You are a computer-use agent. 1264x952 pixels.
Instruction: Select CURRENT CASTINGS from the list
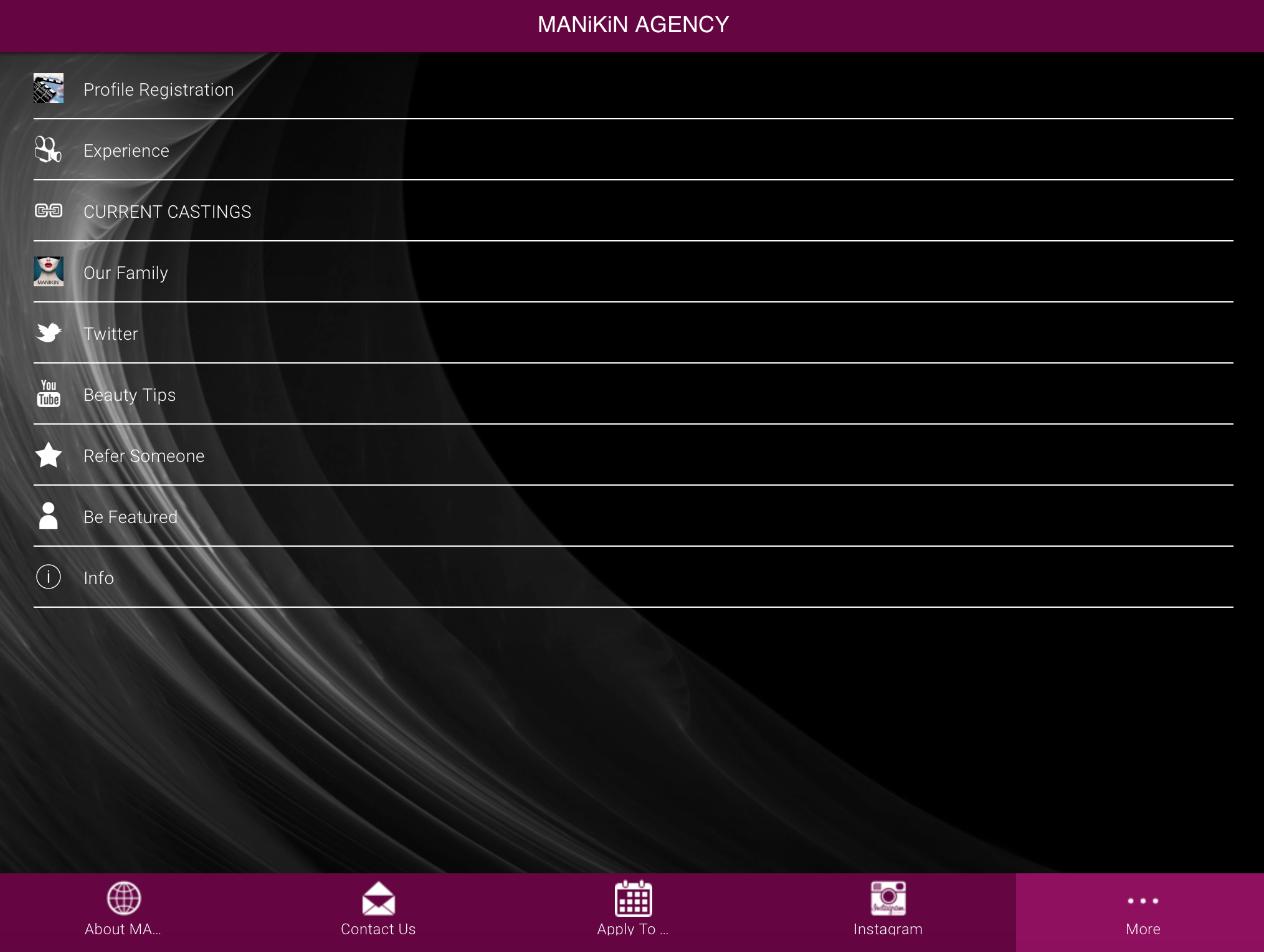click(167, 212)
